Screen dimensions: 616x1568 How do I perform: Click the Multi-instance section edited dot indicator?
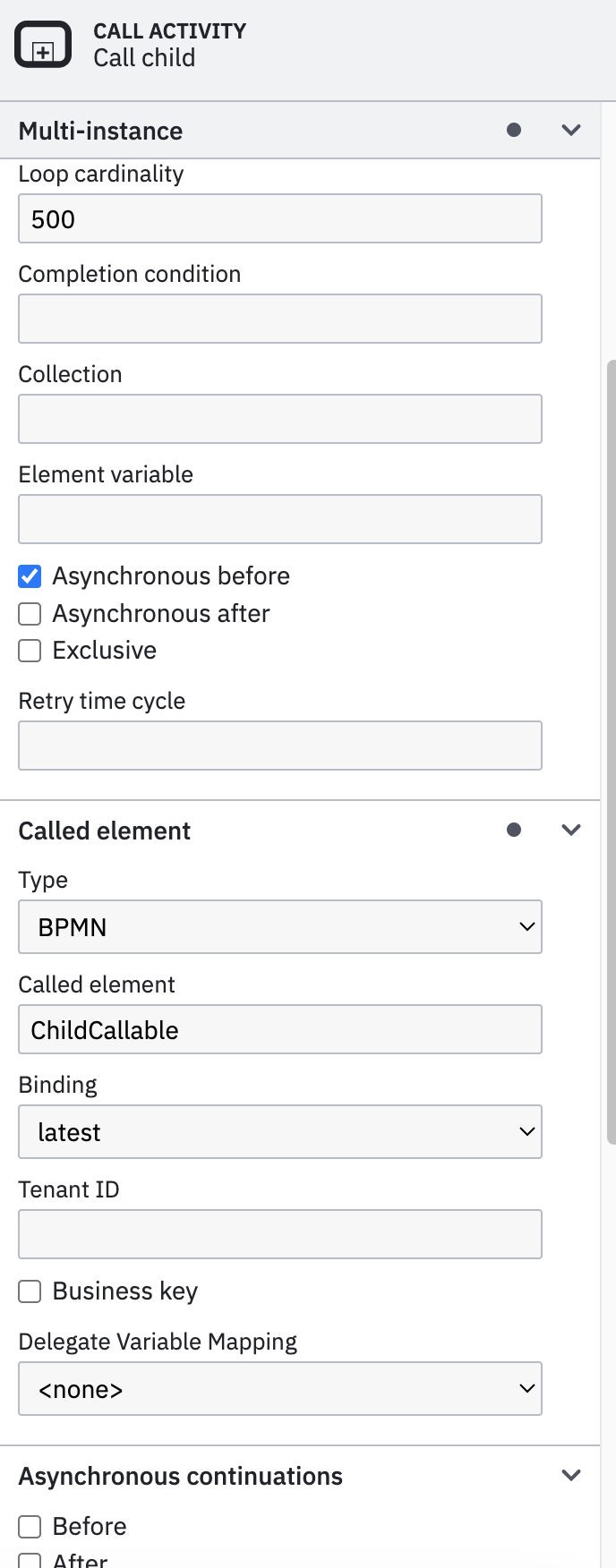click(x=514, y=130)
